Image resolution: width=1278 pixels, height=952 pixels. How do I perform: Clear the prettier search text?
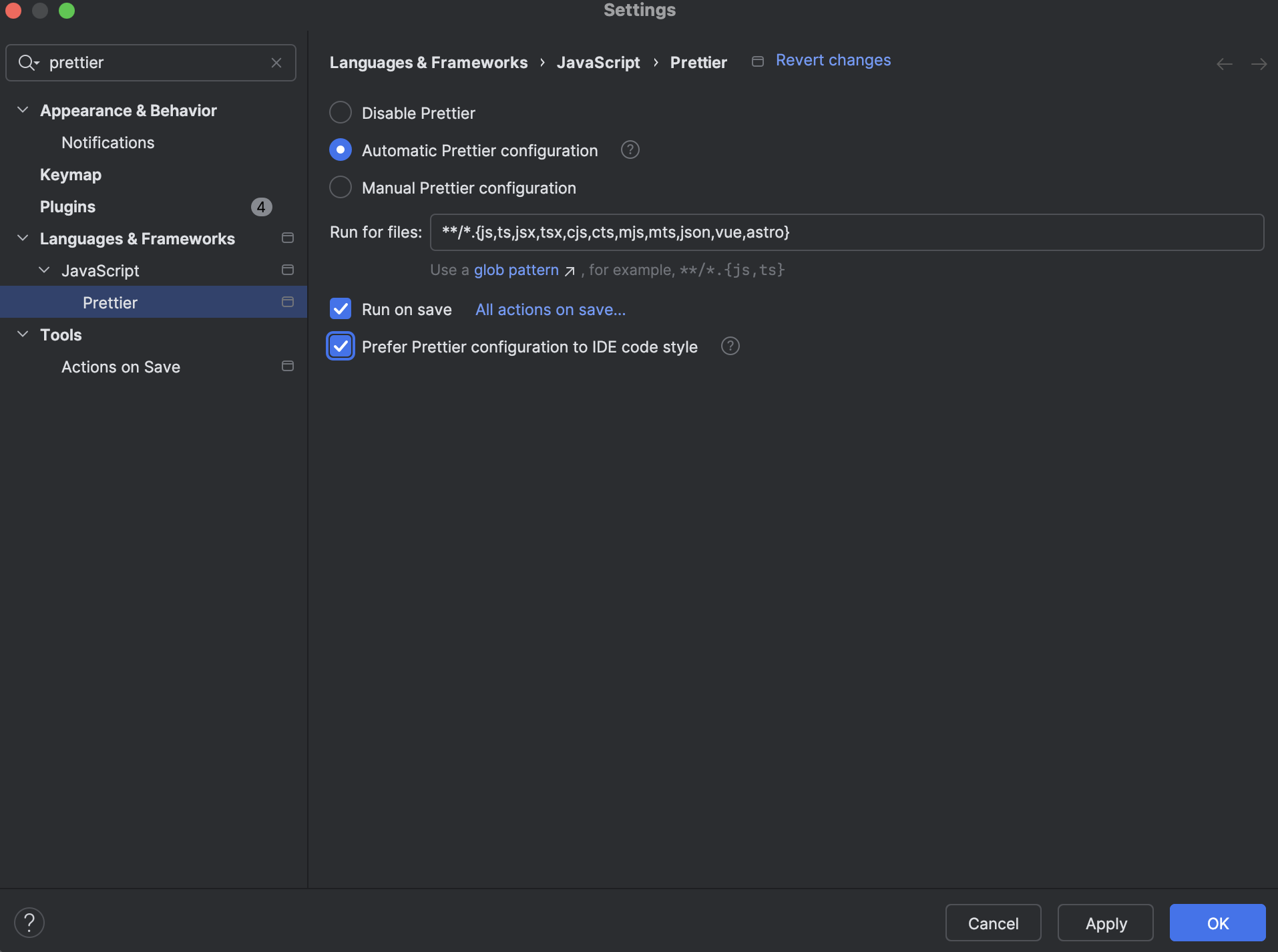(276, 63)
